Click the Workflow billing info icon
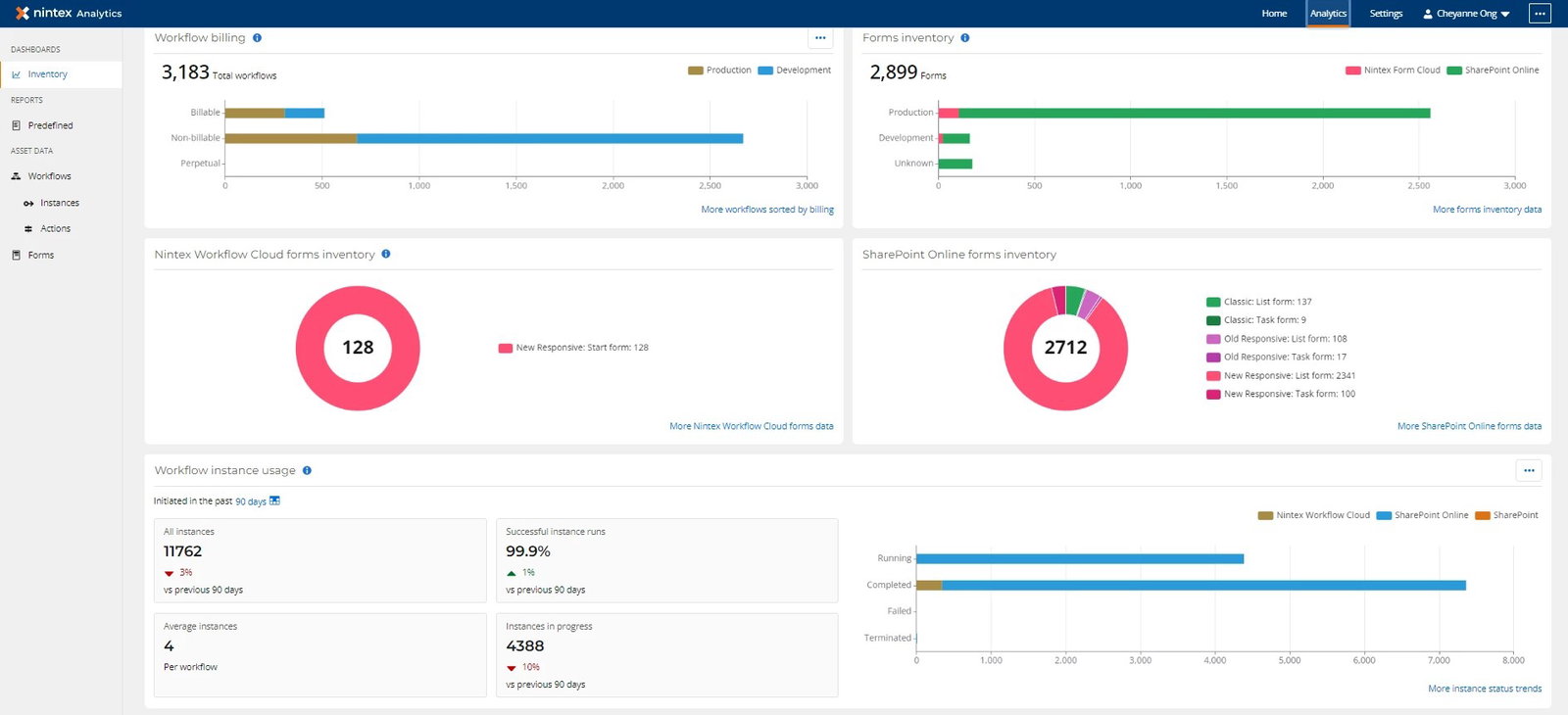The height and width of the screenshot is (715, 1568). pyautogui.click(x=257, y=38)
